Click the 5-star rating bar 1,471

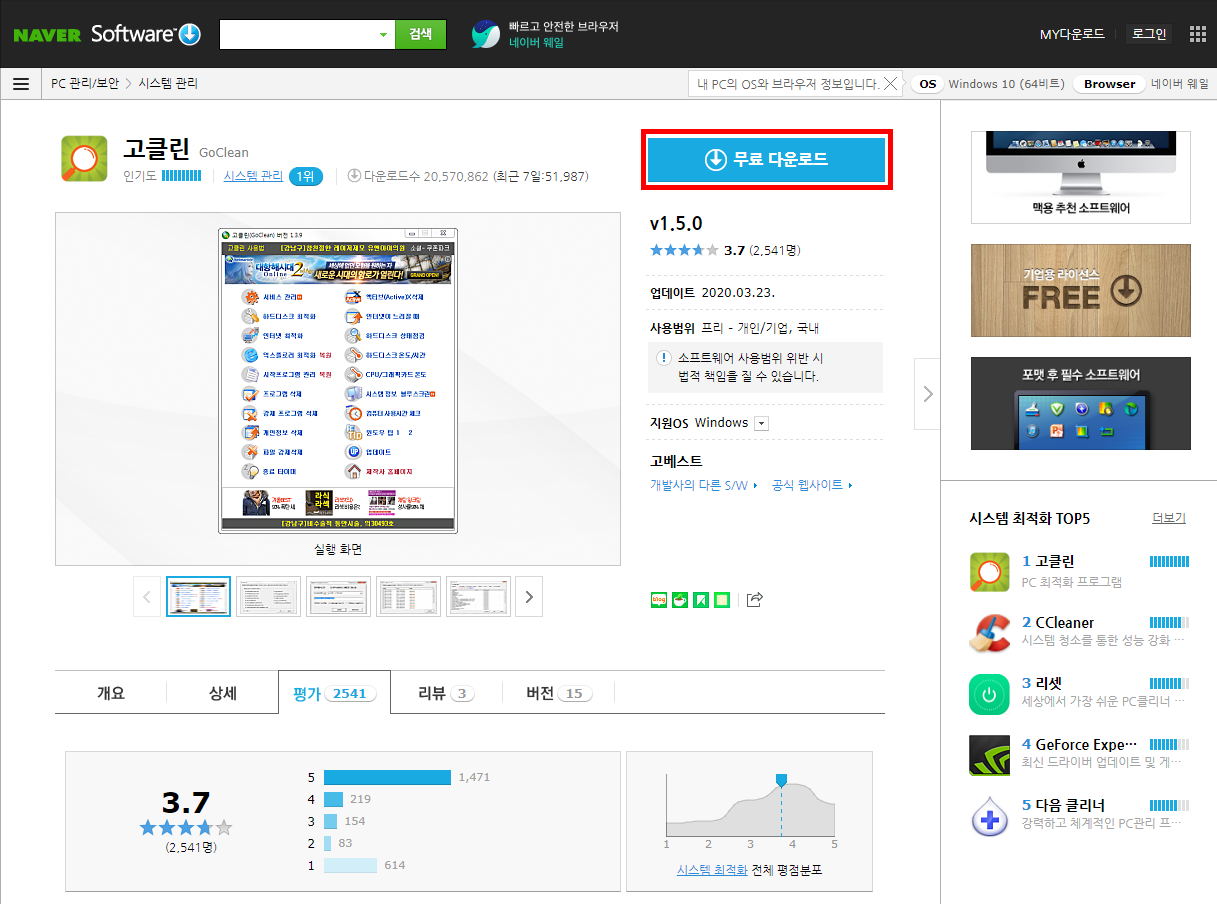click(387, 777)
